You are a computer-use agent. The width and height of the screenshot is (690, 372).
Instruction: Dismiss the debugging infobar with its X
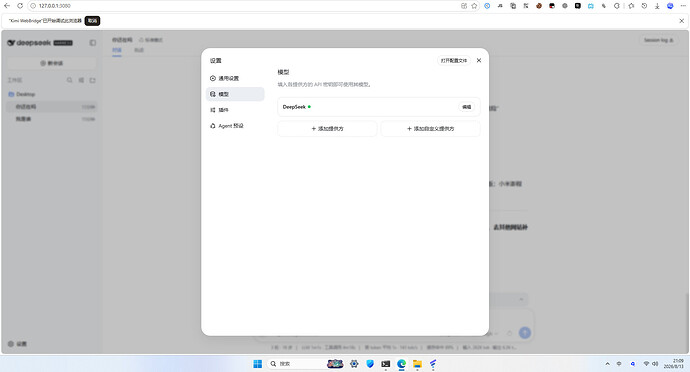tap(682, 21)
